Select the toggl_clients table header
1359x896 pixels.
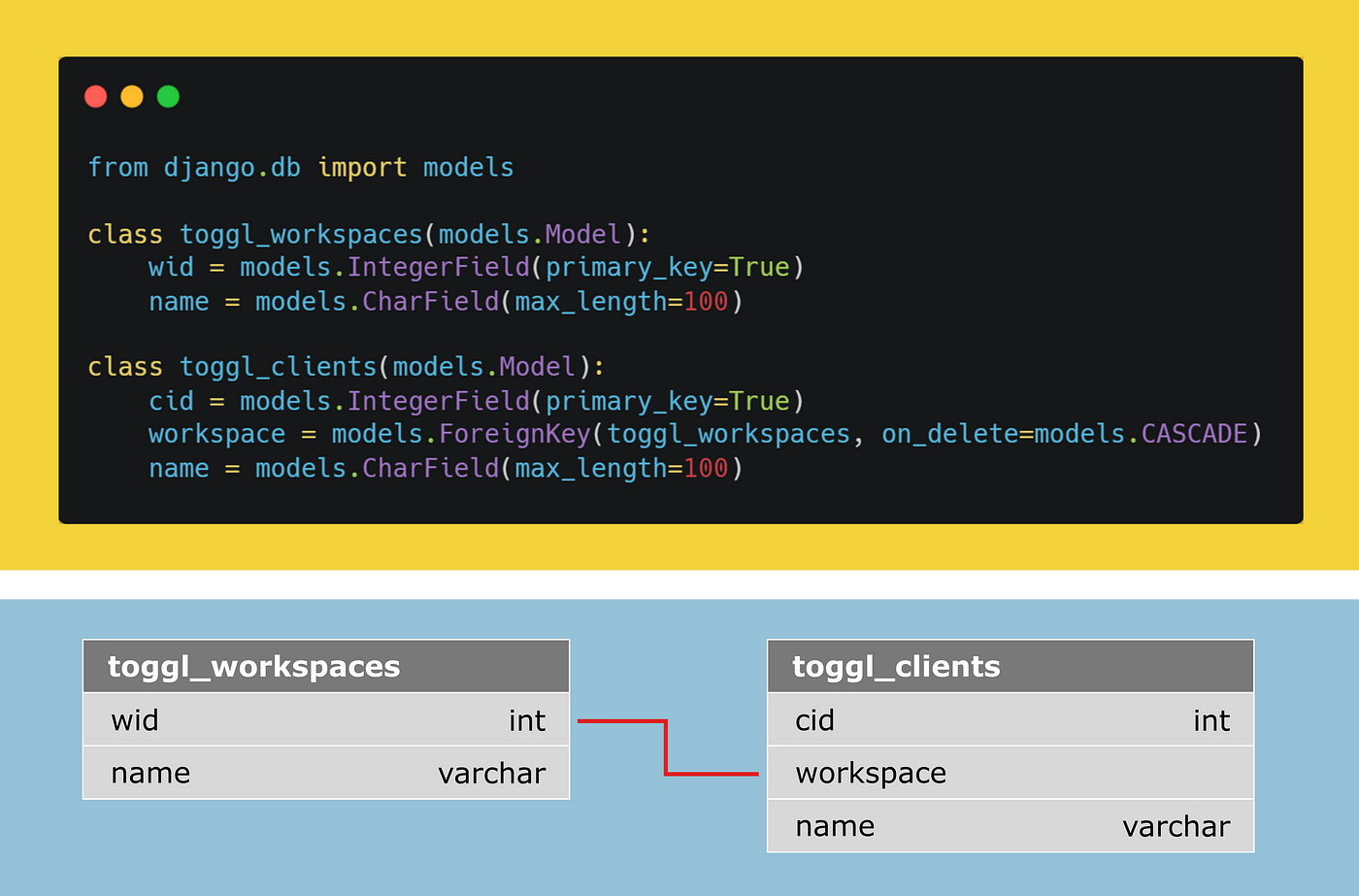coord(1011,666)
